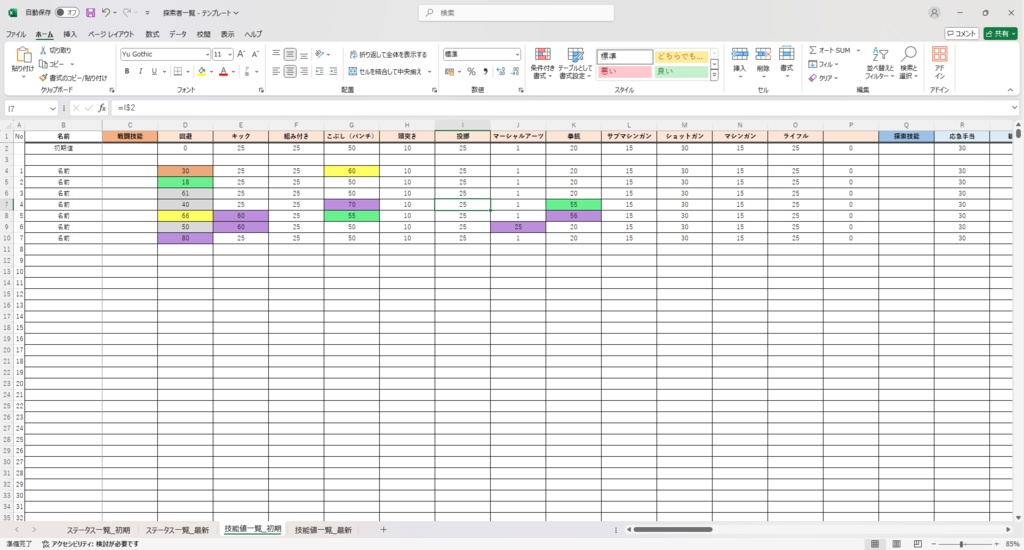The height and width of the screenshot is (550, 1024).
Task: Click the borders grid icon
Action: pos(178,71)
